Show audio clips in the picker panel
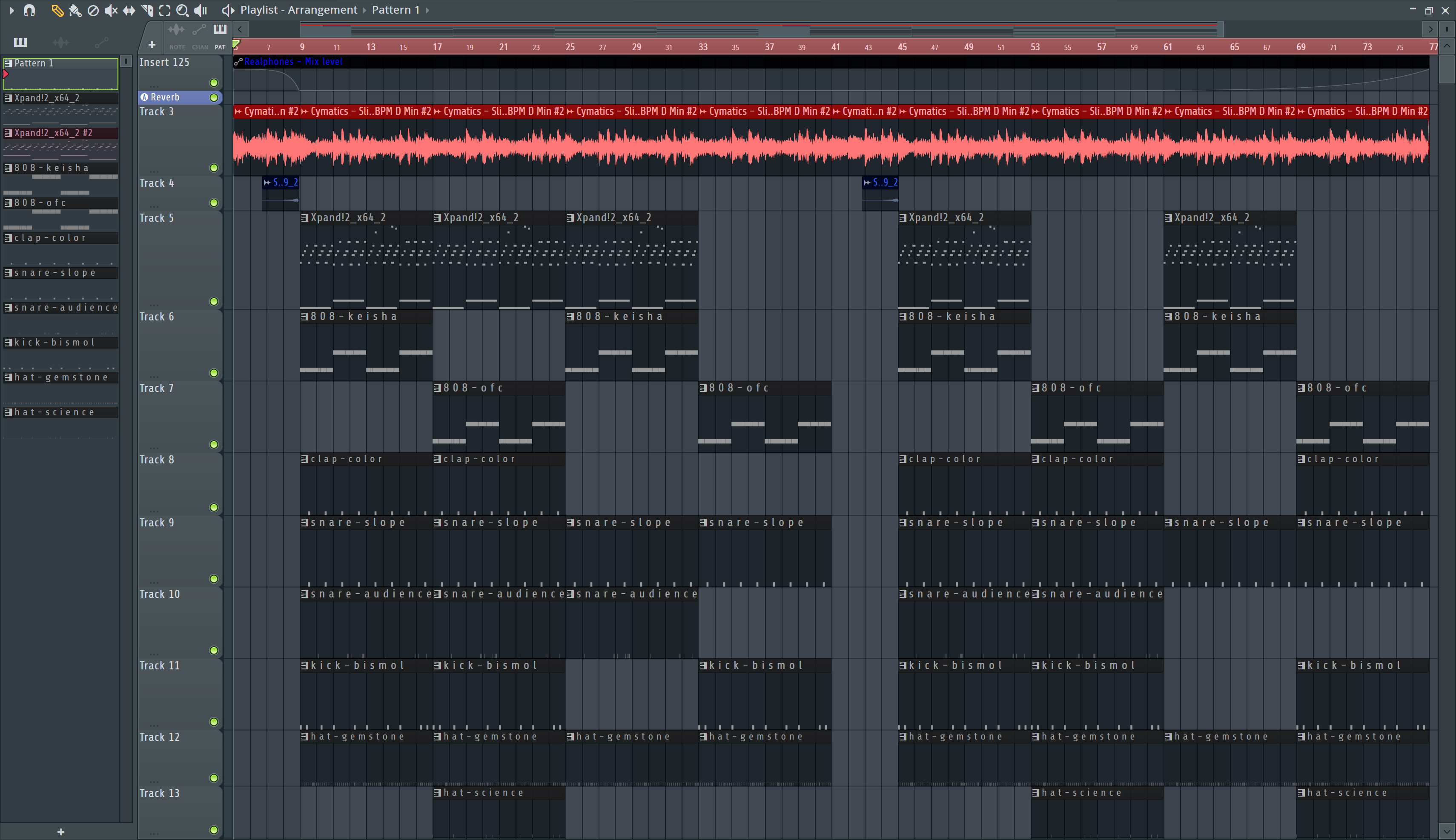This screenshot has height=840, width=1456. click(60, 42)
